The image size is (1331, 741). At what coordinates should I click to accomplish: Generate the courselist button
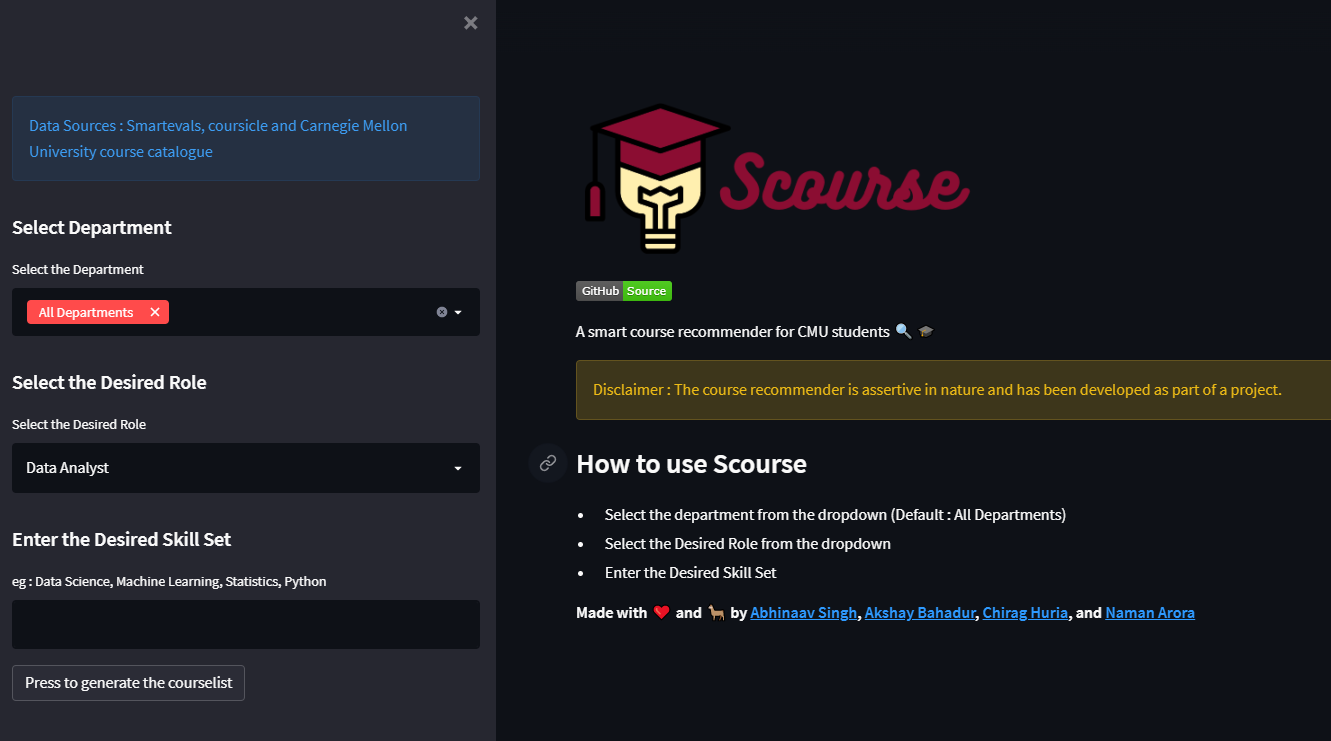click(128, 683)
